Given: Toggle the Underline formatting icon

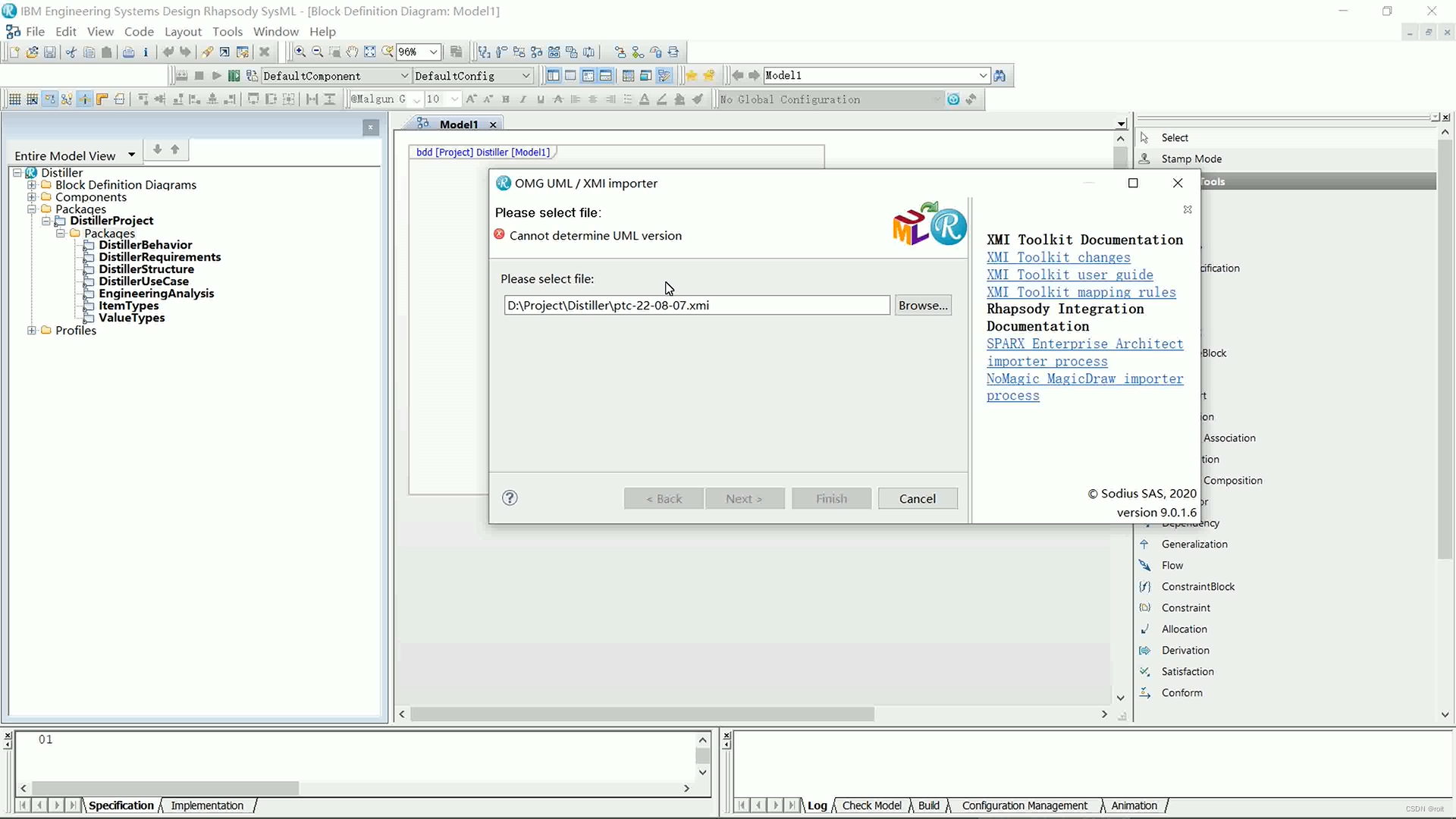Looking at the screenshot, I should (x=540, y=99).
